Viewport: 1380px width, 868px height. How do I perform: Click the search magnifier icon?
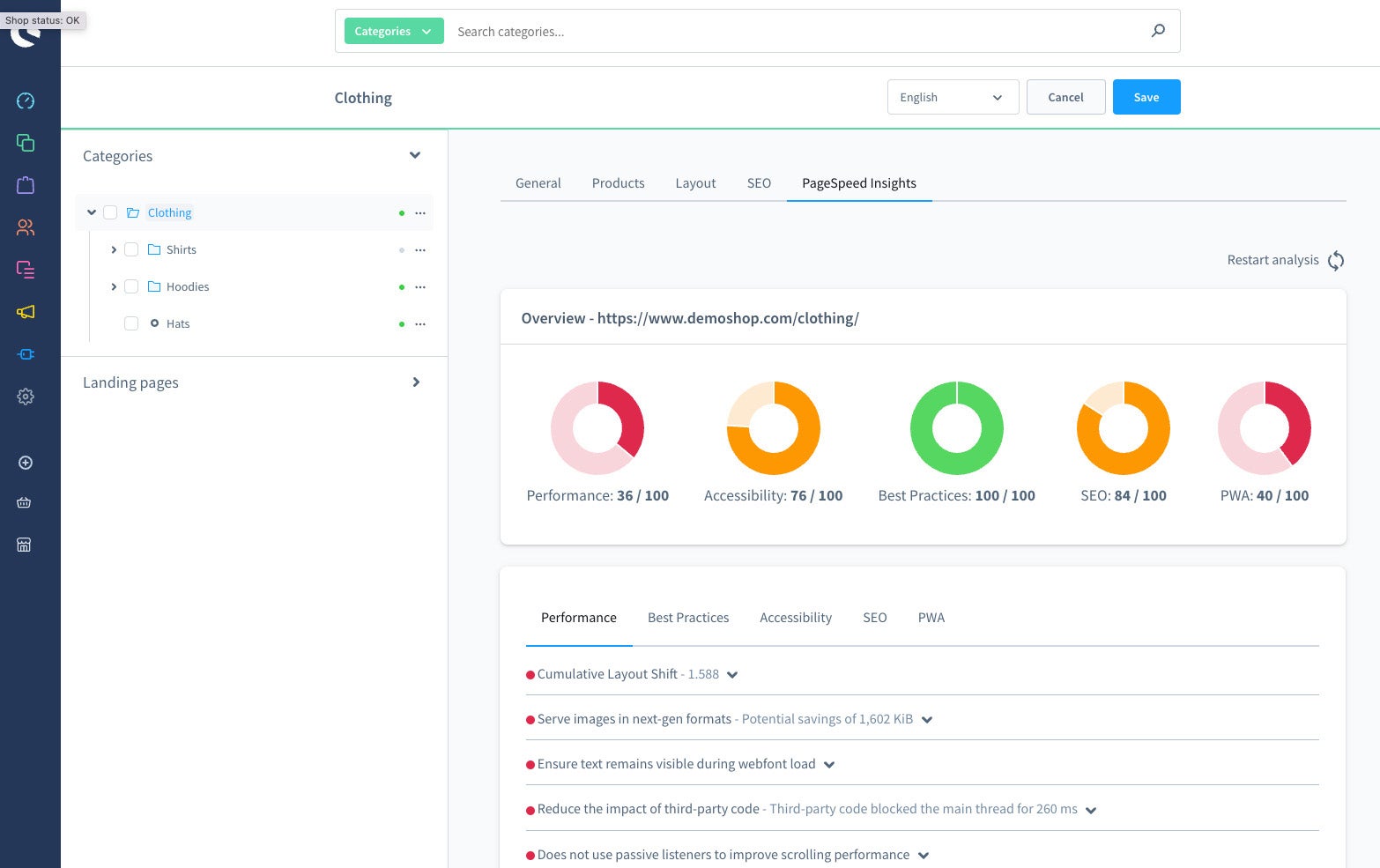1158,31
